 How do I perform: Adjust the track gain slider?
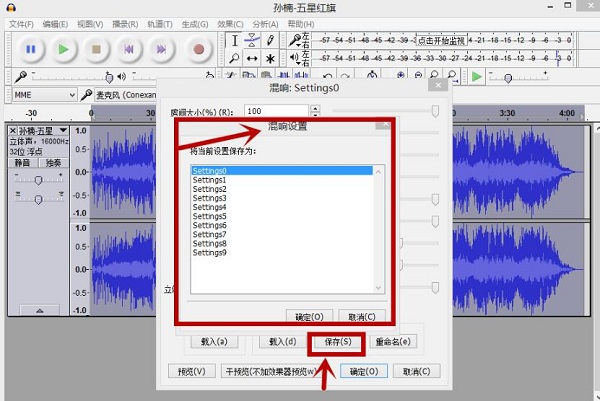click(x=38, y=180)
